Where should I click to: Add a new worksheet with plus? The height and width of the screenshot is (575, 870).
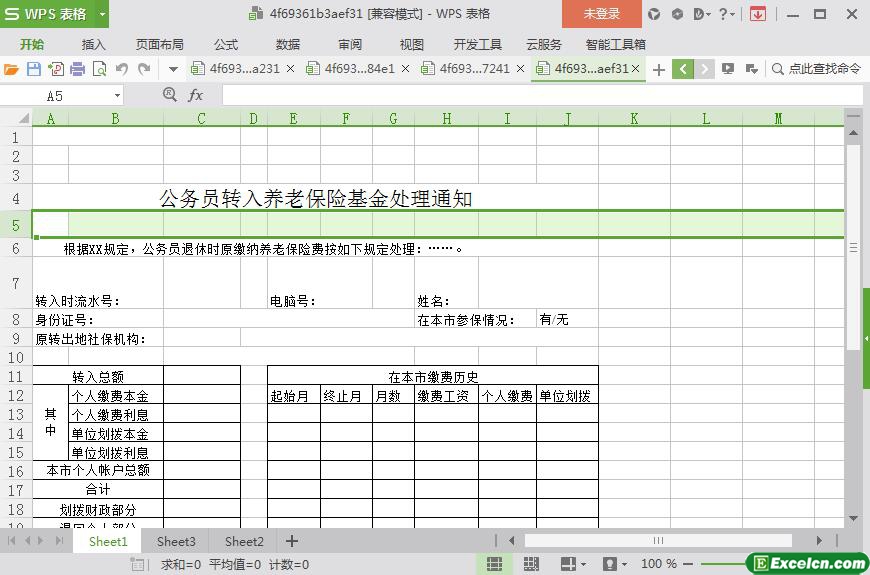point(292,541)
